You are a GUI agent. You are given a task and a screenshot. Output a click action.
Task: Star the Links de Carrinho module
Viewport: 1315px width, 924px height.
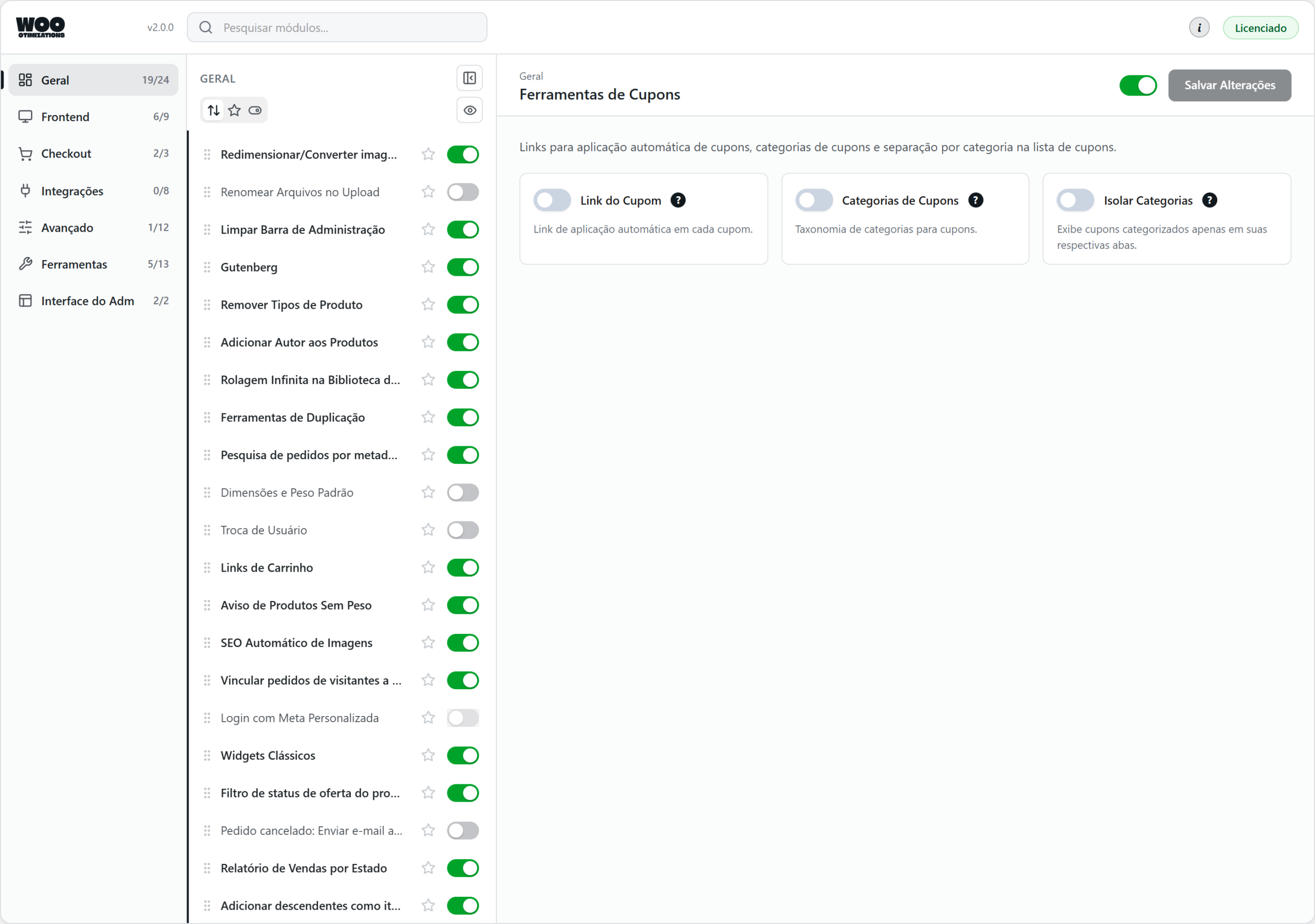(x=428, y=568)
